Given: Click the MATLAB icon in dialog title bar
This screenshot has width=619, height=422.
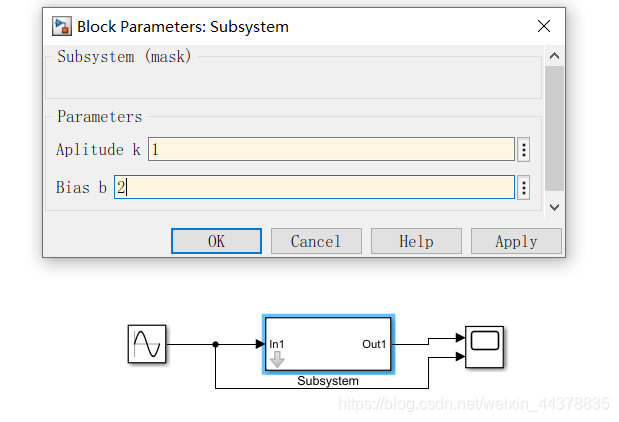Looking at the screenshot, I should [61, 27].
